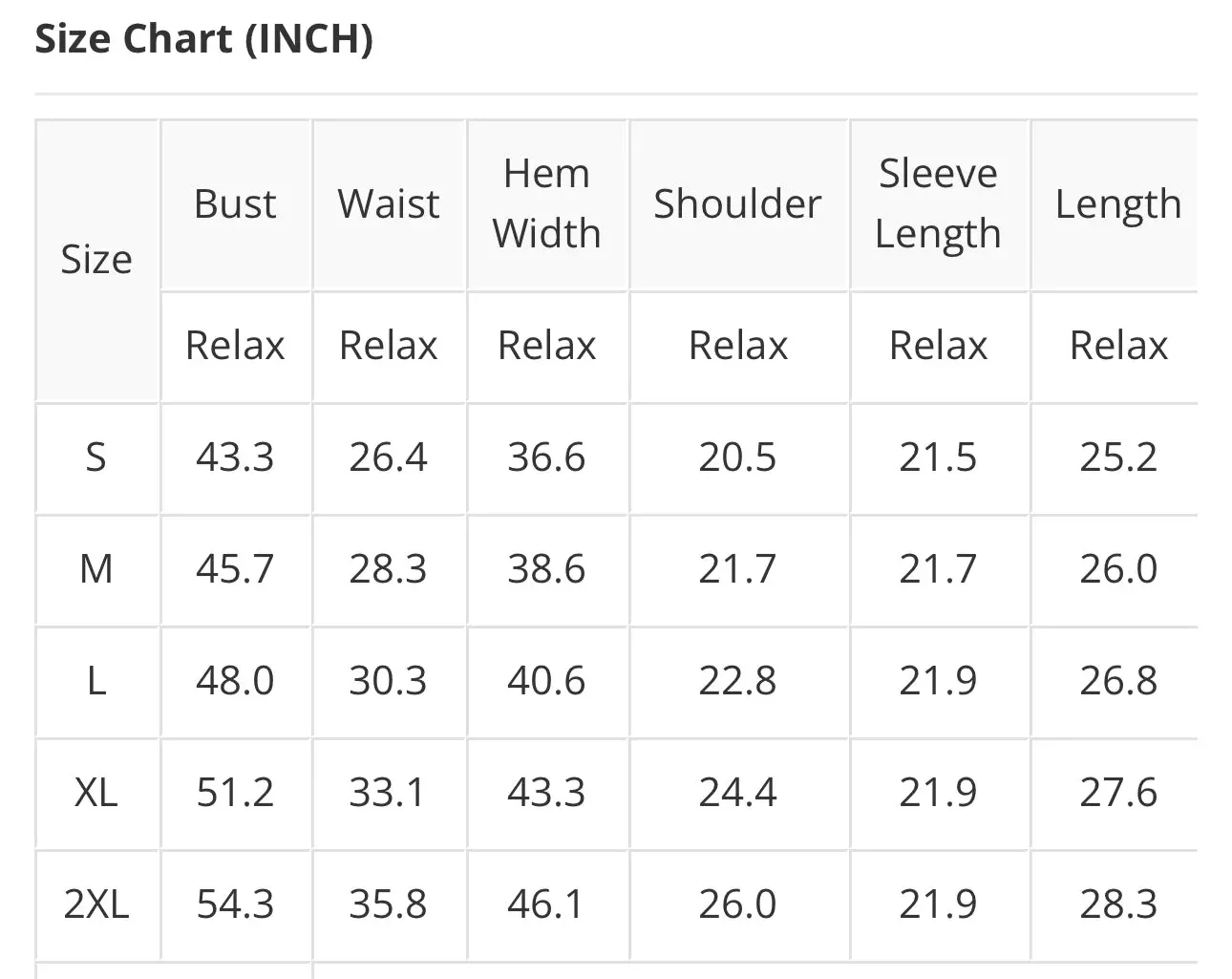Image resolution: width=1232 pixels, height=979 pixels.
Task: Select the Bust column header
Action: [235, 204]
